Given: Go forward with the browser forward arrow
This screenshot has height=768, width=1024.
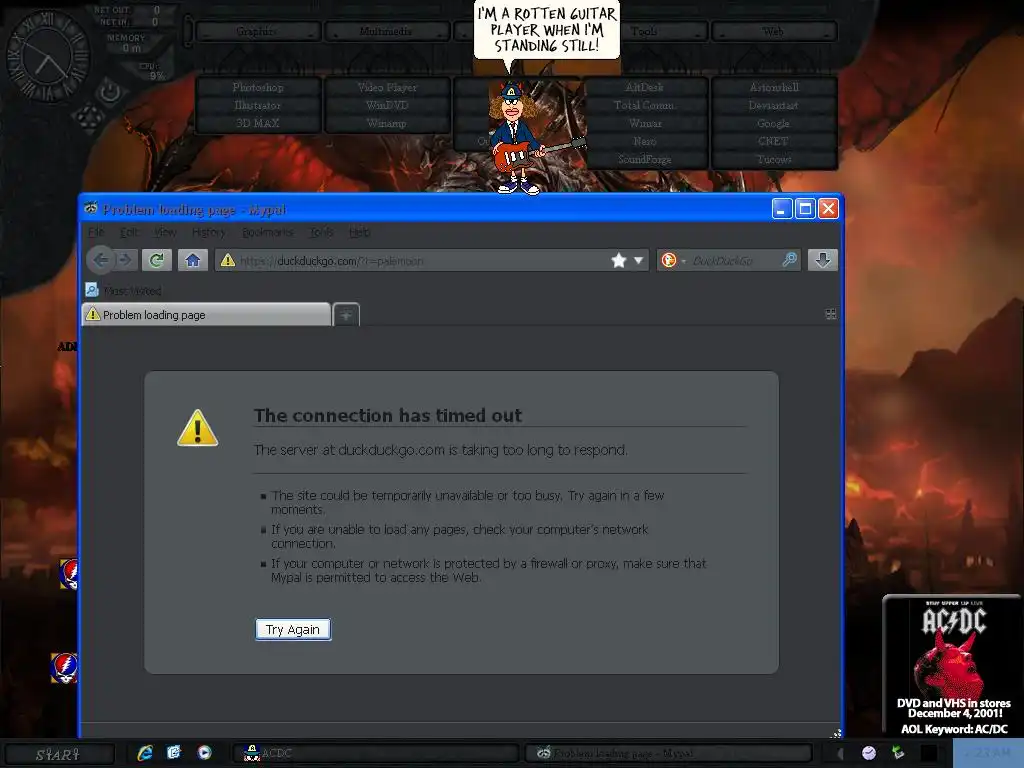Looking at the screenshot, I should coord(125,260).
